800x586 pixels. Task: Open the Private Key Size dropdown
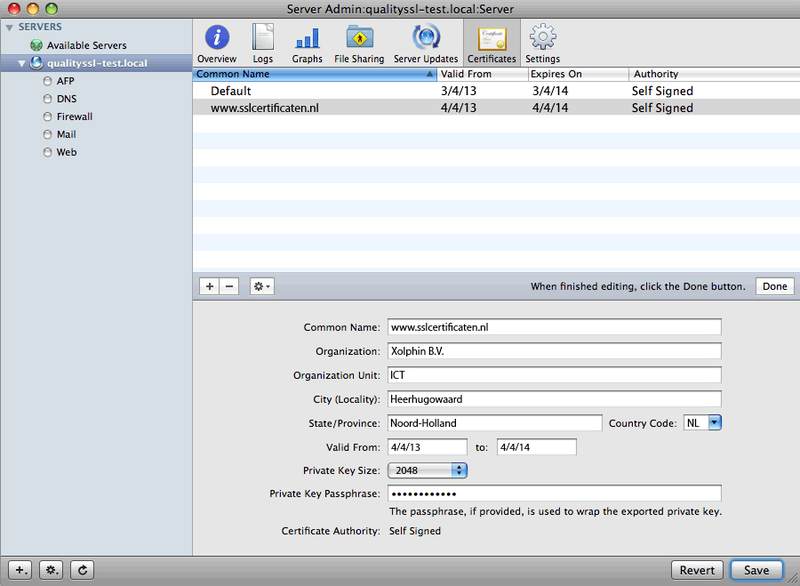(x=428, y=470)
